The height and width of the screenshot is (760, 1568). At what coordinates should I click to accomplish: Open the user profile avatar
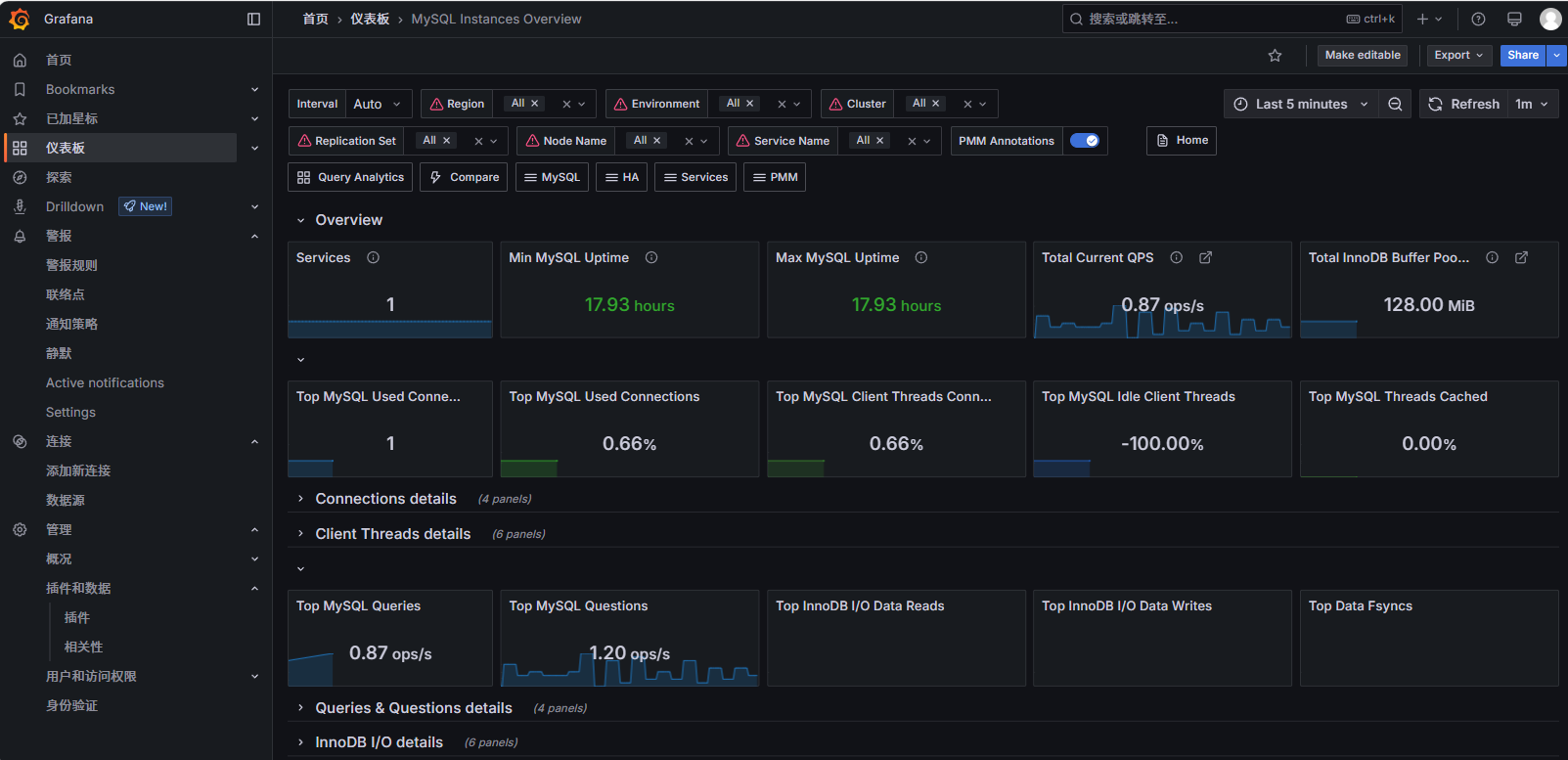(1550, 19)
